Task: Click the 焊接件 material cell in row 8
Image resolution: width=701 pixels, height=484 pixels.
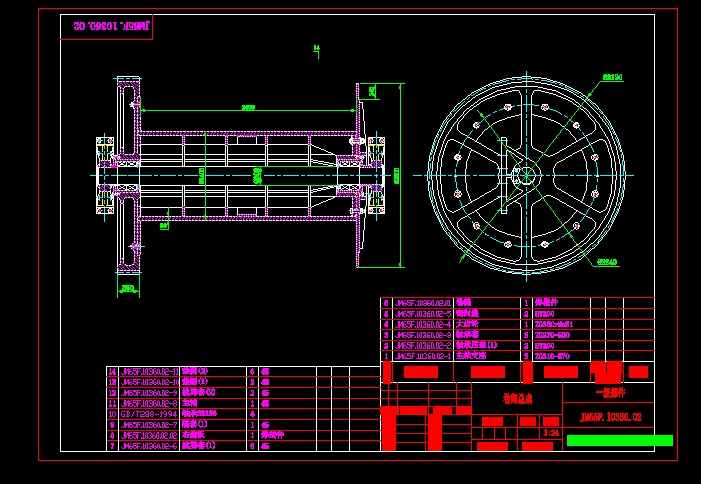Action: (x=272, y=435)
